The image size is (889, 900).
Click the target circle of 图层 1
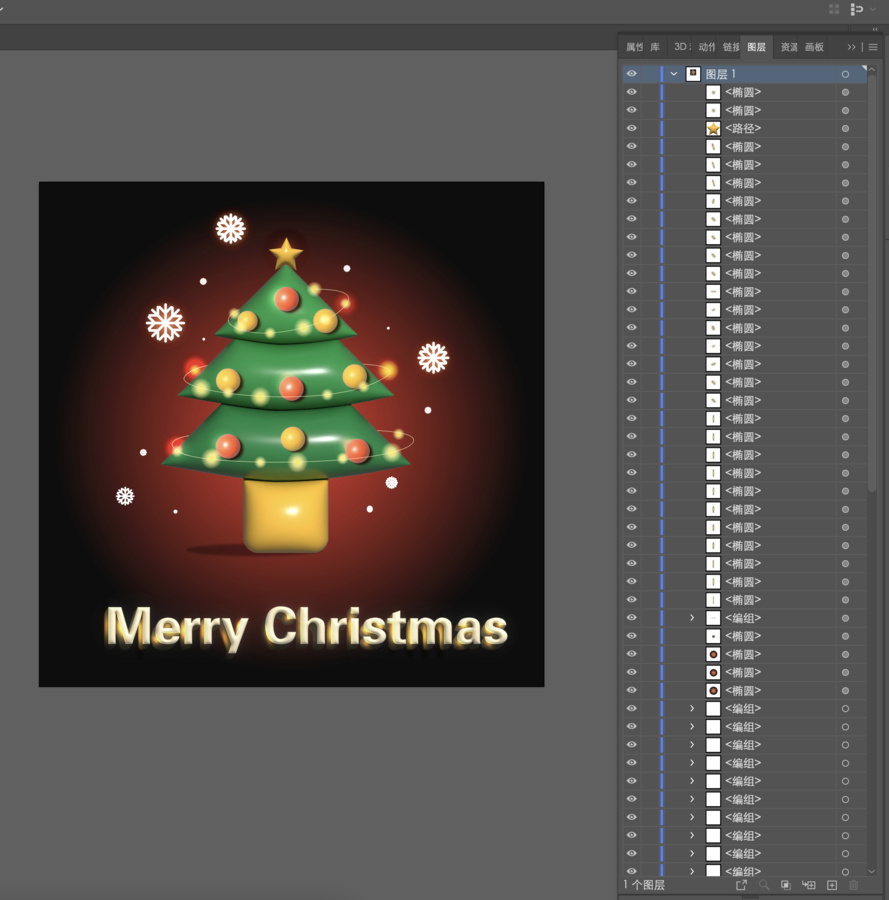click(845, 74)
